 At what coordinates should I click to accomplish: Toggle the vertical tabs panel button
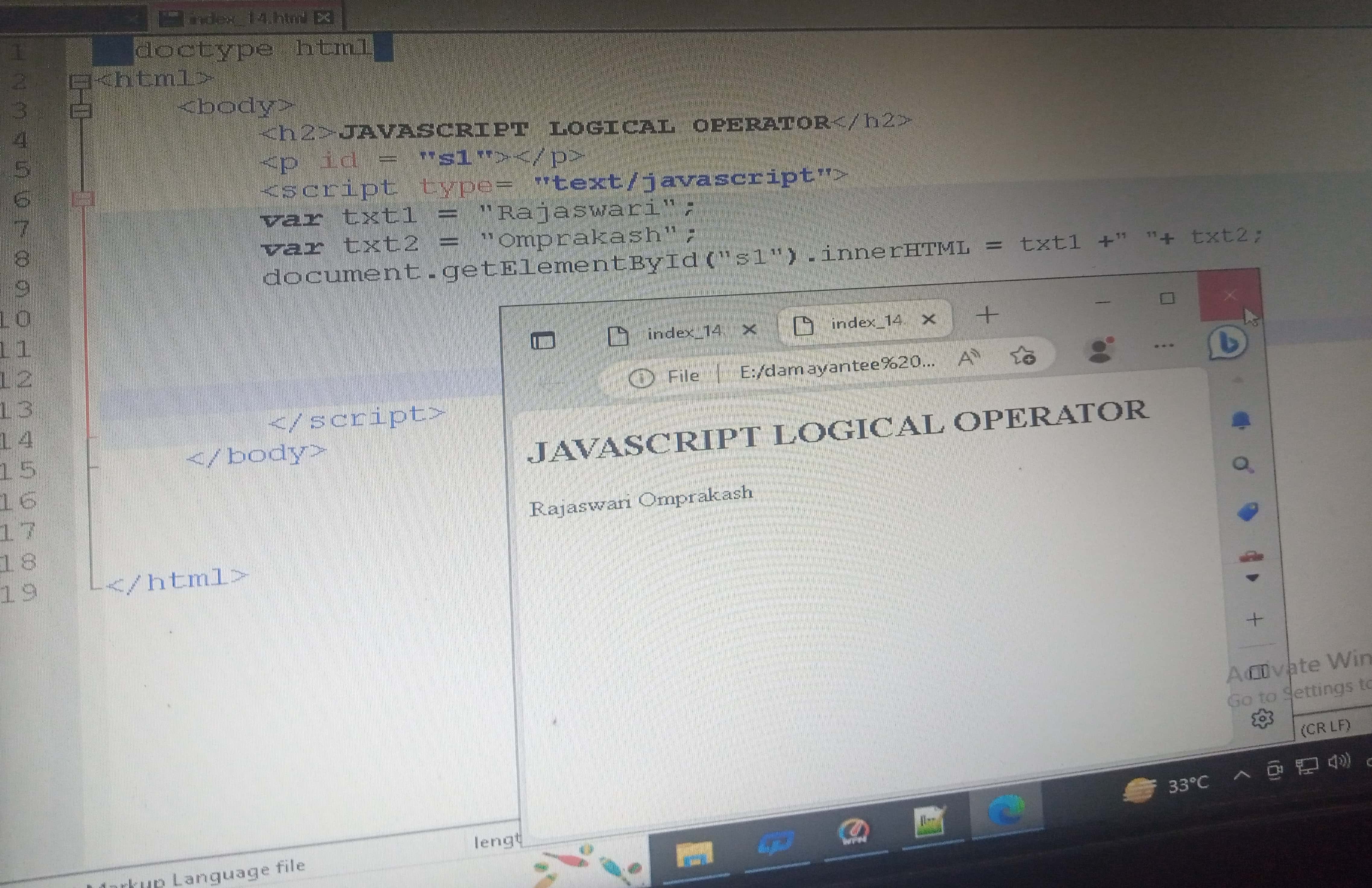point(542,341)
